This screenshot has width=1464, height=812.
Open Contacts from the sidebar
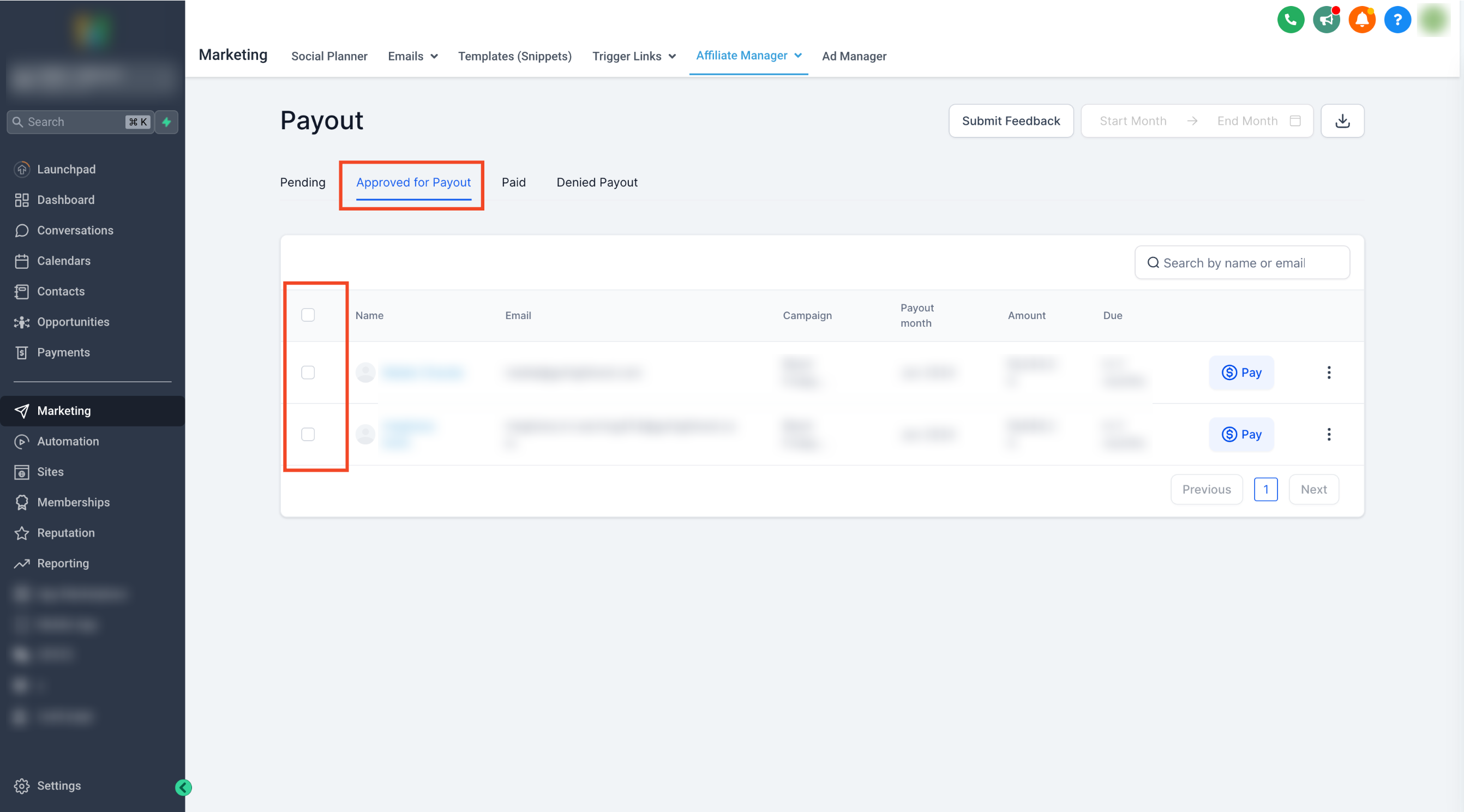pos(61,291)
